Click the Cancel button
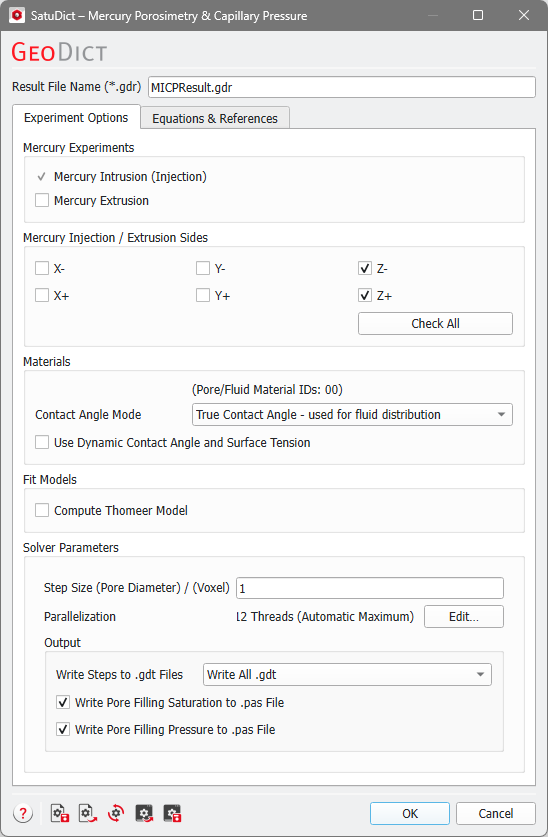Image resolution: width=548 pixels, height=837 pixels. pos(496,814)
